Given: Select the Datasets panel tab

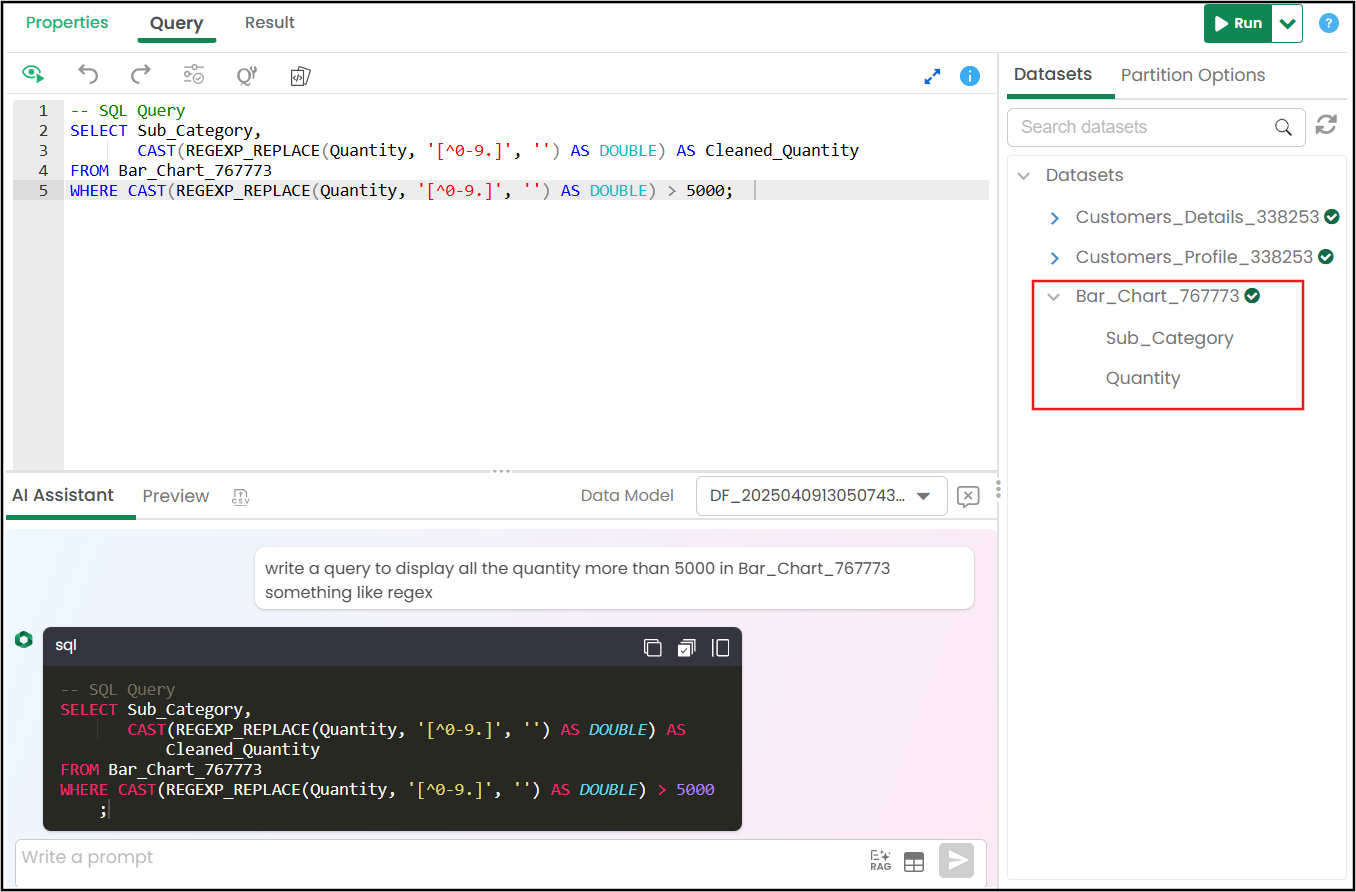Looking at the screenshot, I should coord(1053,74).
